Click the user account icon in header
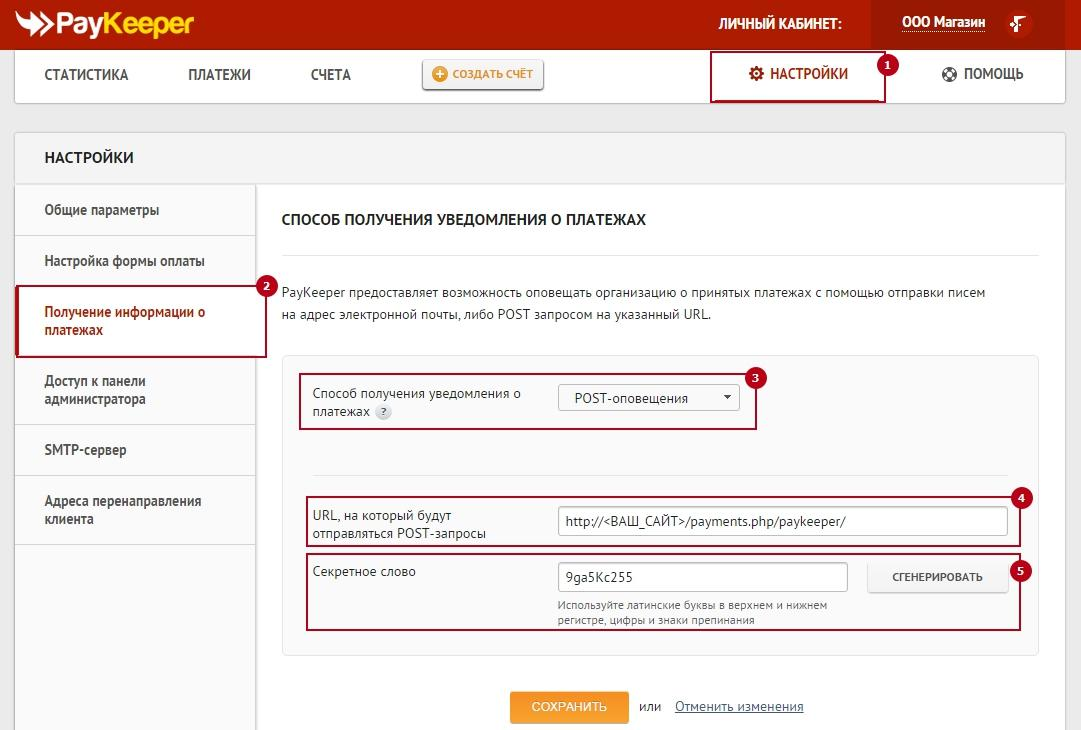Image resolution: width=1081 pixels, height=730 pixels. [x=1018, y=23]
